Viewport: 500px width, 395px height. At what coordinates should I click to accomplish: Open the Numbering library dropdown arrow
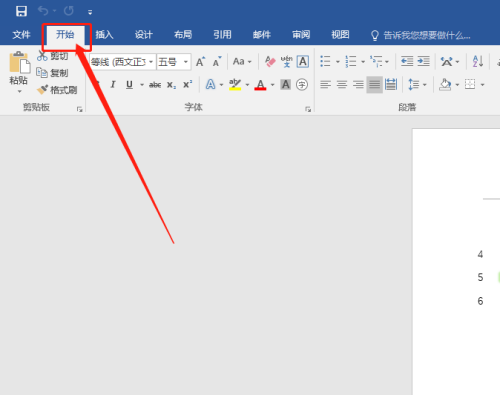[363, 62]
